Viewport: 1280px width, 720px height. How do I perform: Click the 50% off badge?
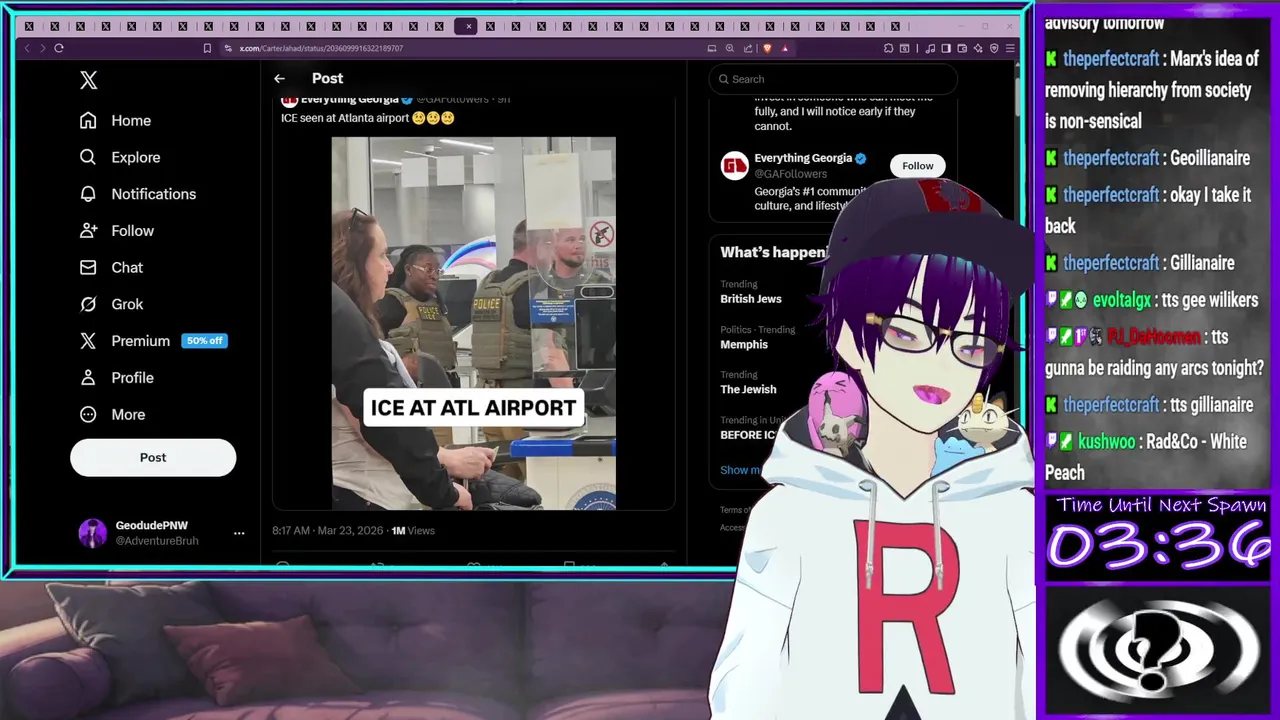pos(204,341)
